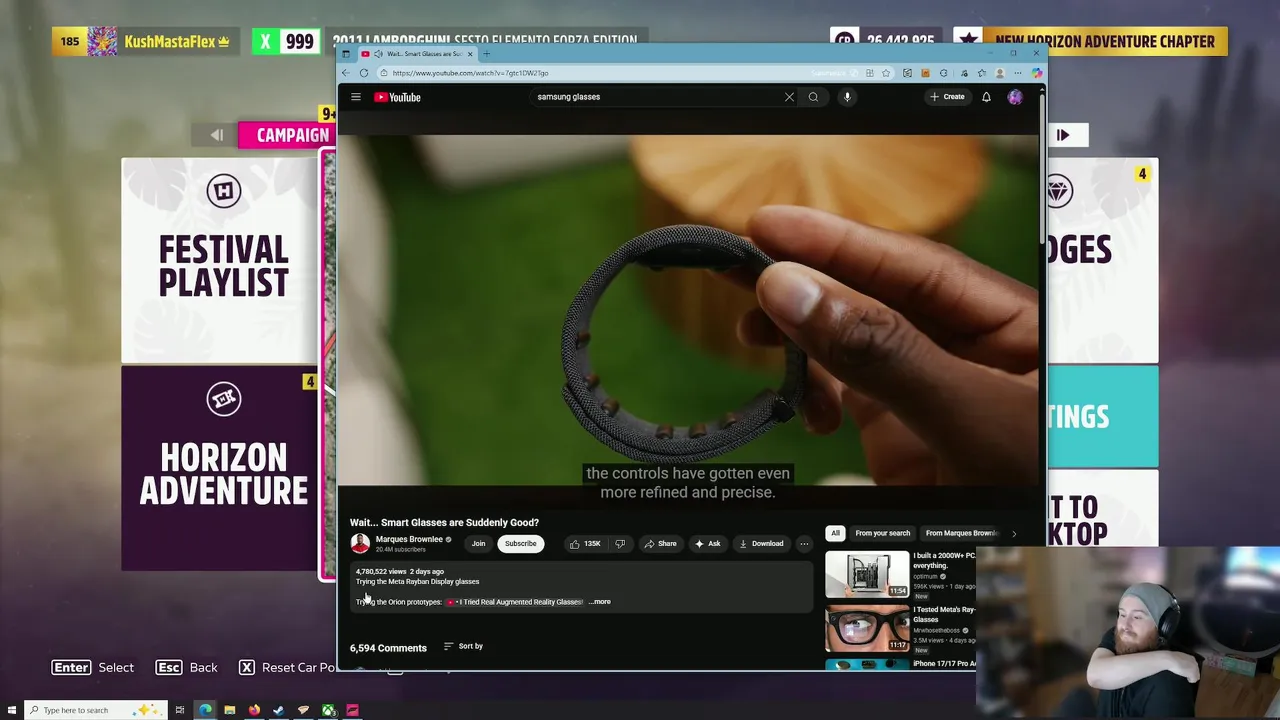Click the YouTube search magnifier button
1280x720 pixels.
(x=813, y=97)
